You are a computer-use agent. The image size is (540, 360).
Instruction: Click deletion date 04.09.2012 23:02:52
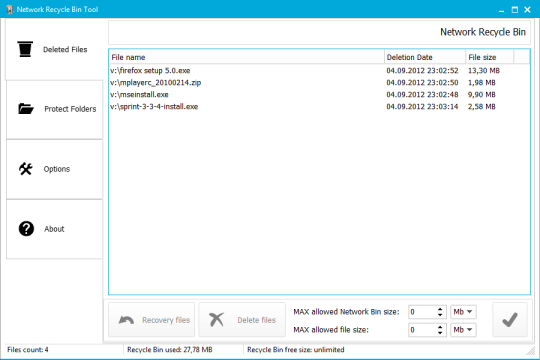coord(422,71)
